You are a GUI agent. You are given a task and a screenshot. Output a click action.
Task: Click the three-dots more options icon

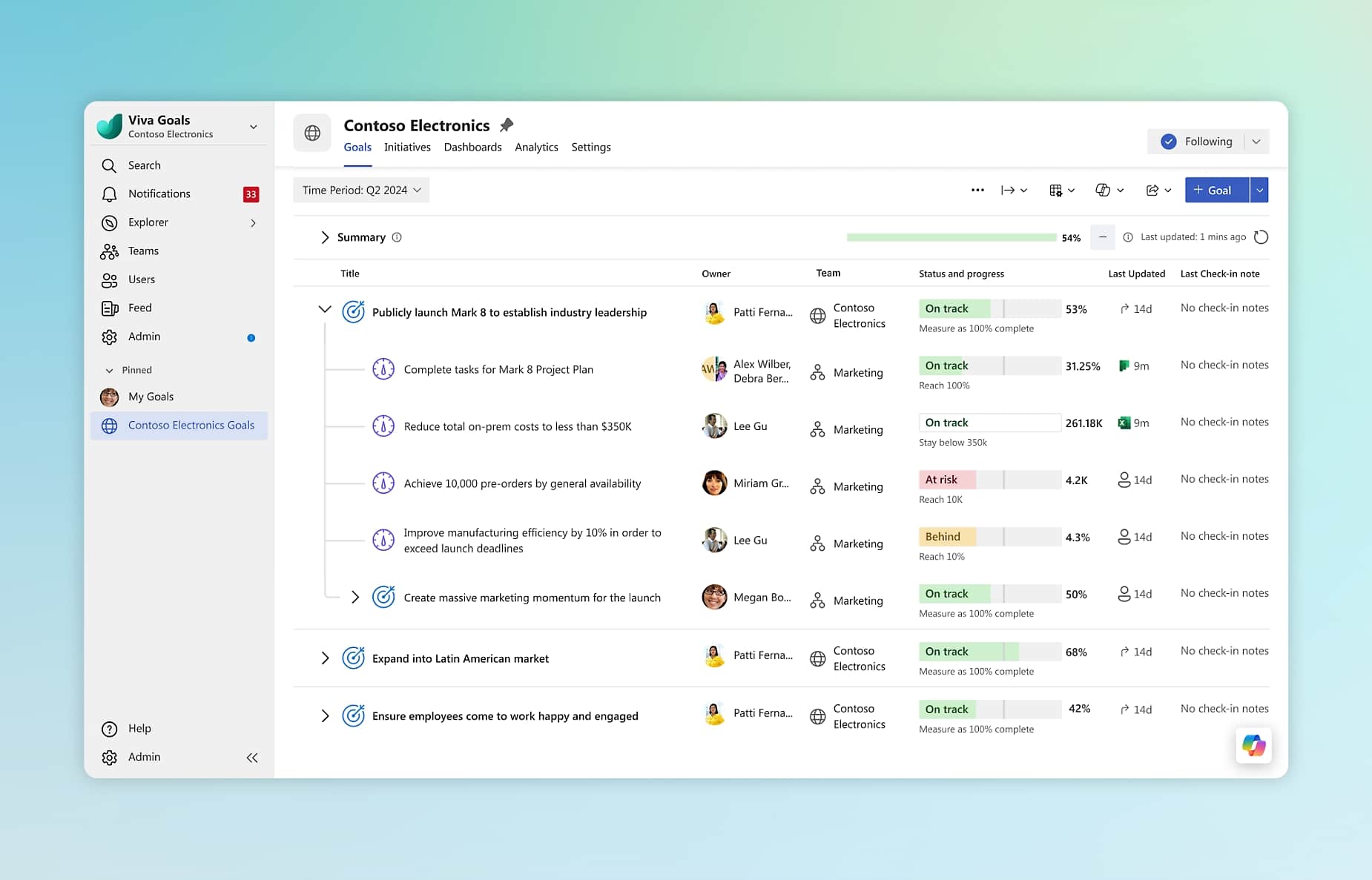[x=977, y=191]
